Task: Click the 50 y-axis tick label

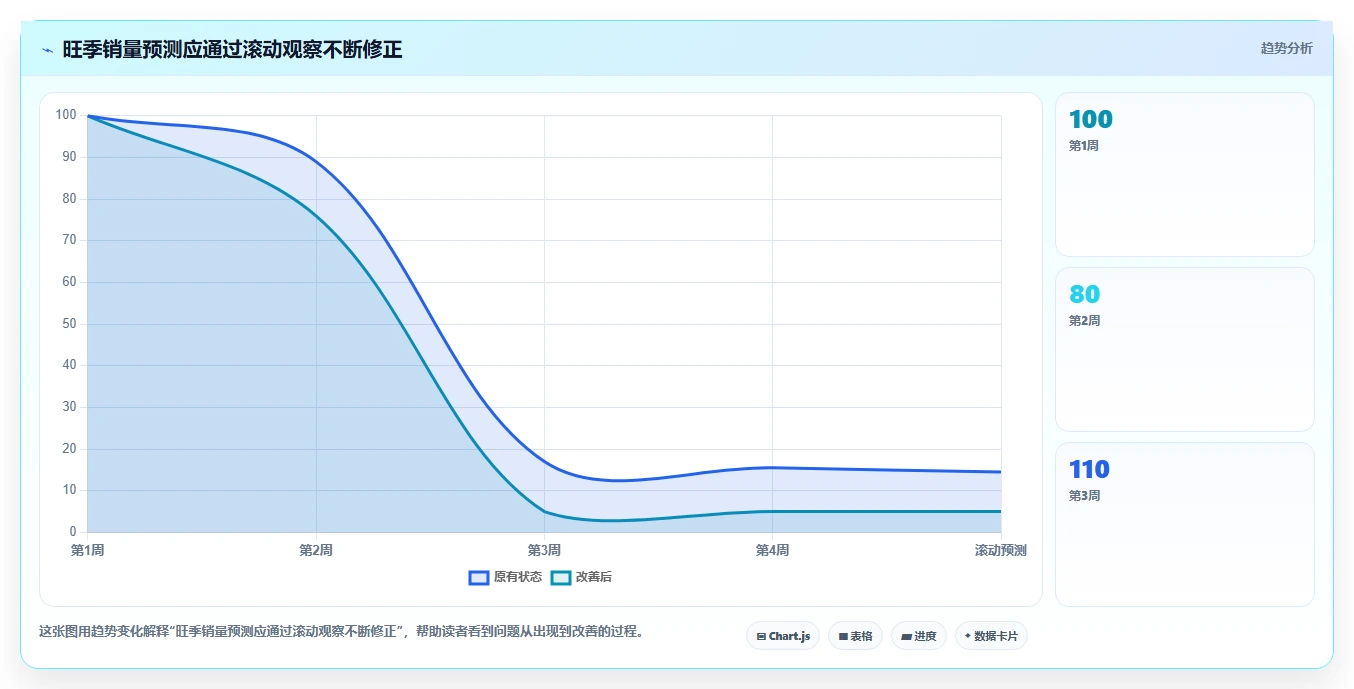Action: click(x=69, y=324)
